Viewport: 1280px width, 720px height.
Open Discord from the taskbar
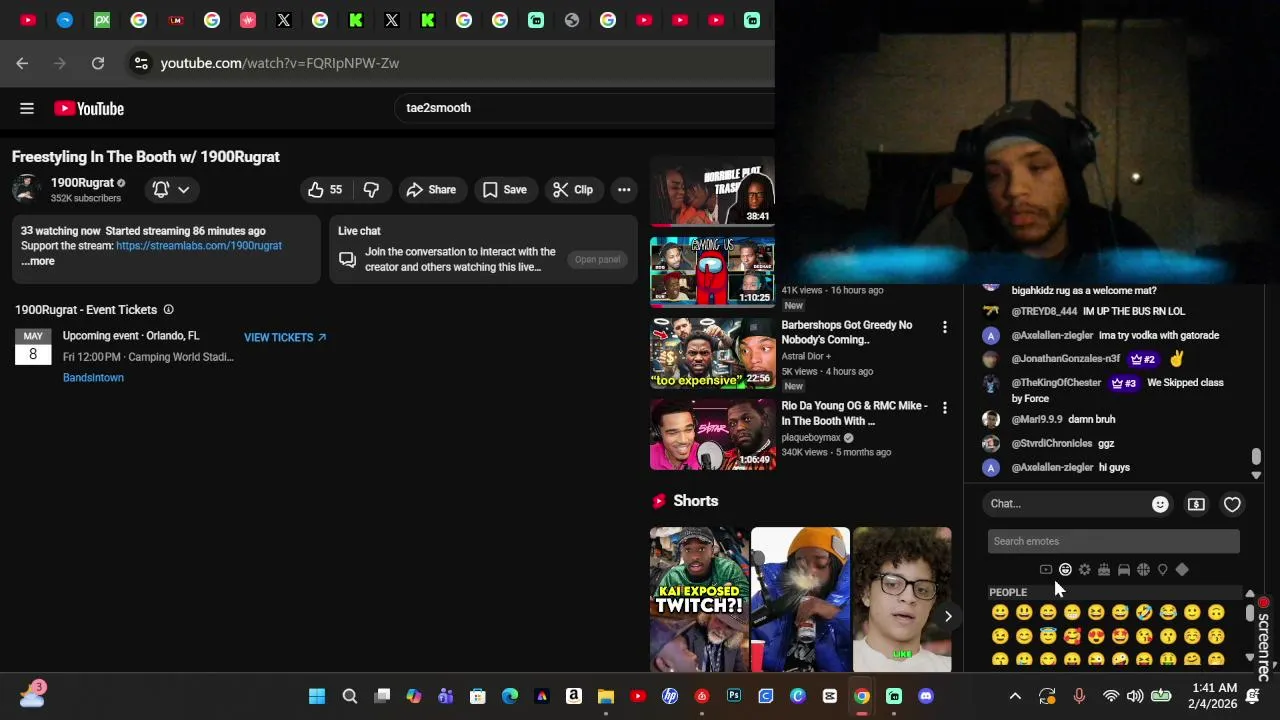pos(926,696)
